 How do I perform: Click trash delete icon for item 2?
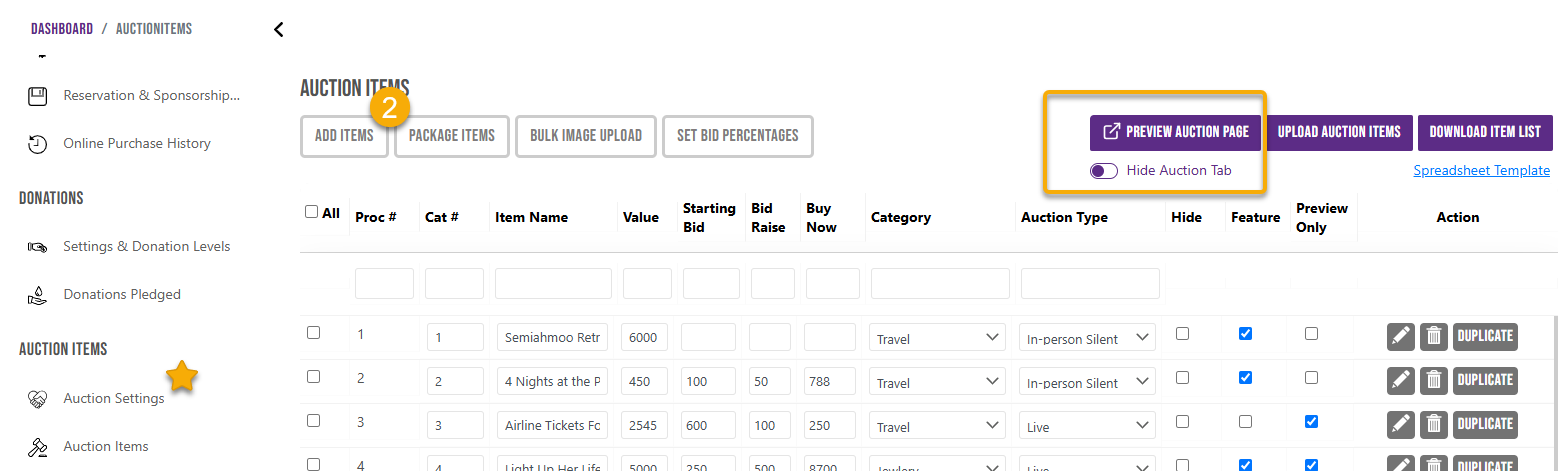point(1433,381)
